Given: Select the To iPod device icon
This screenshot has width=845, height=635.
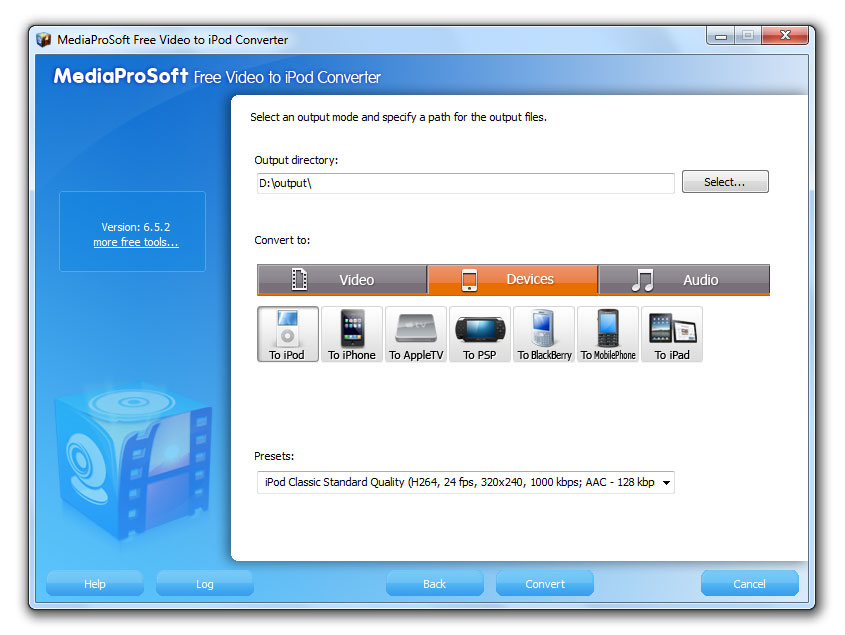Looking at the screenshot, I should (288, 334).
